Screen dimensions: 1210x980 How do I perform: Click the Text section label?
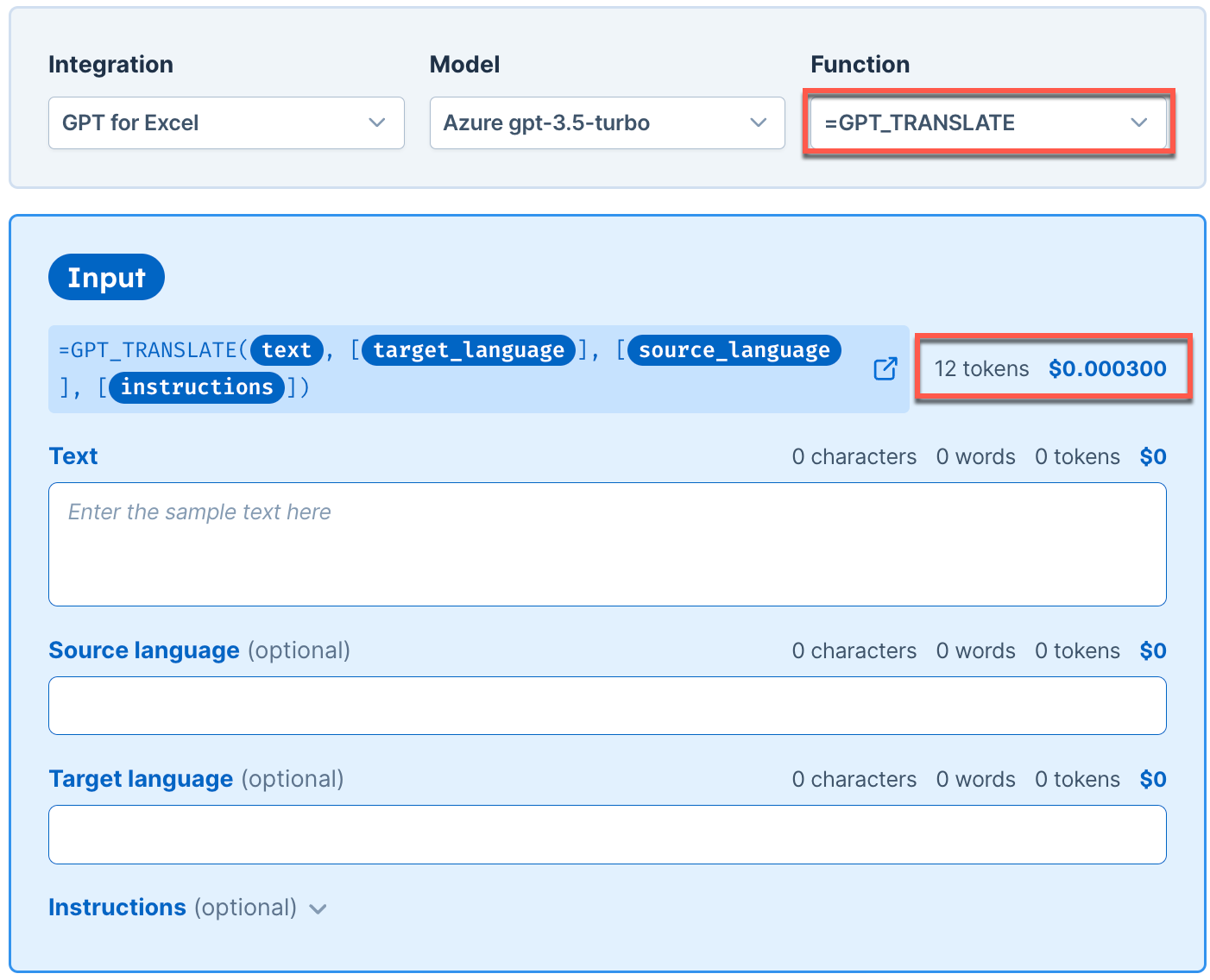(73, 456)
